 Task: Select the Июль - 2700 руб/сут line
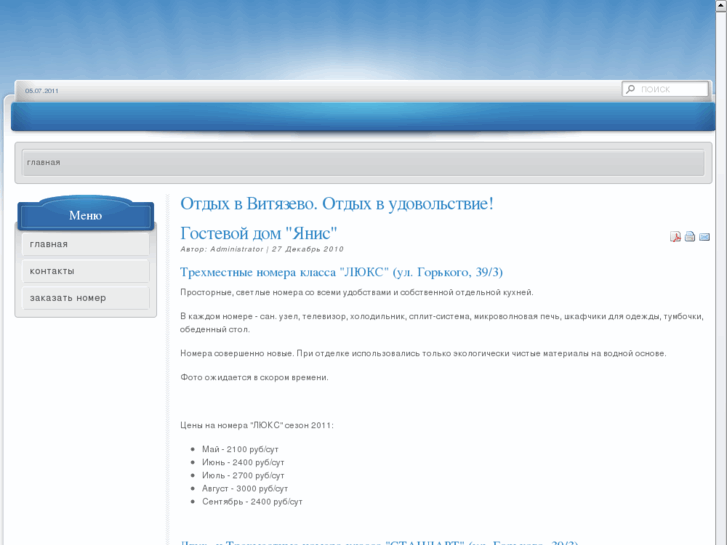coord(243,475)
